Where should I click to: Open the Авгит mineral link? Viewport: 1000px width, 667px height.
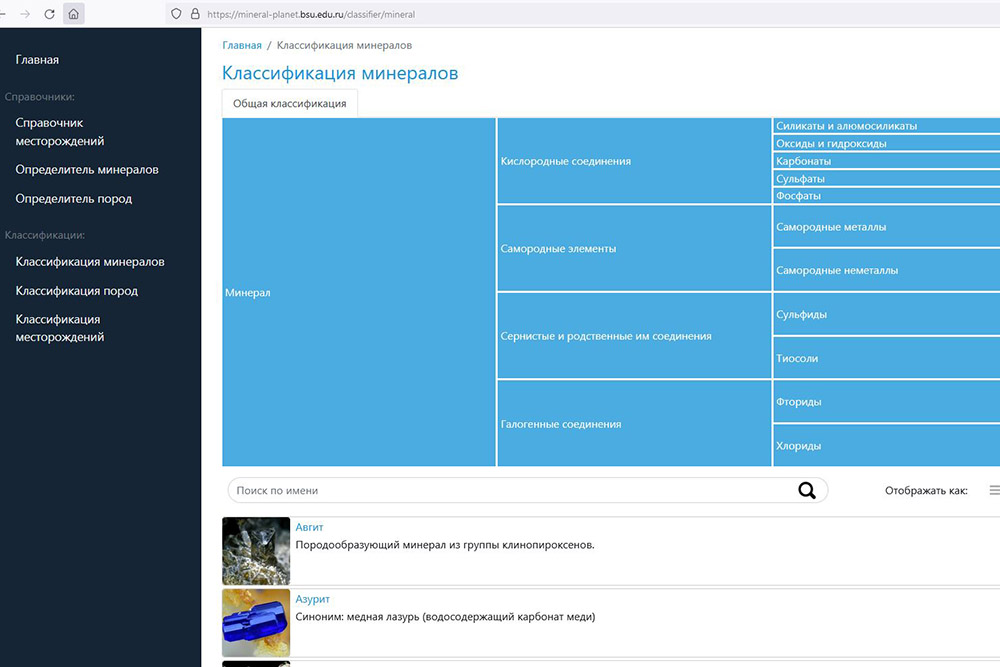coord(309,527)
